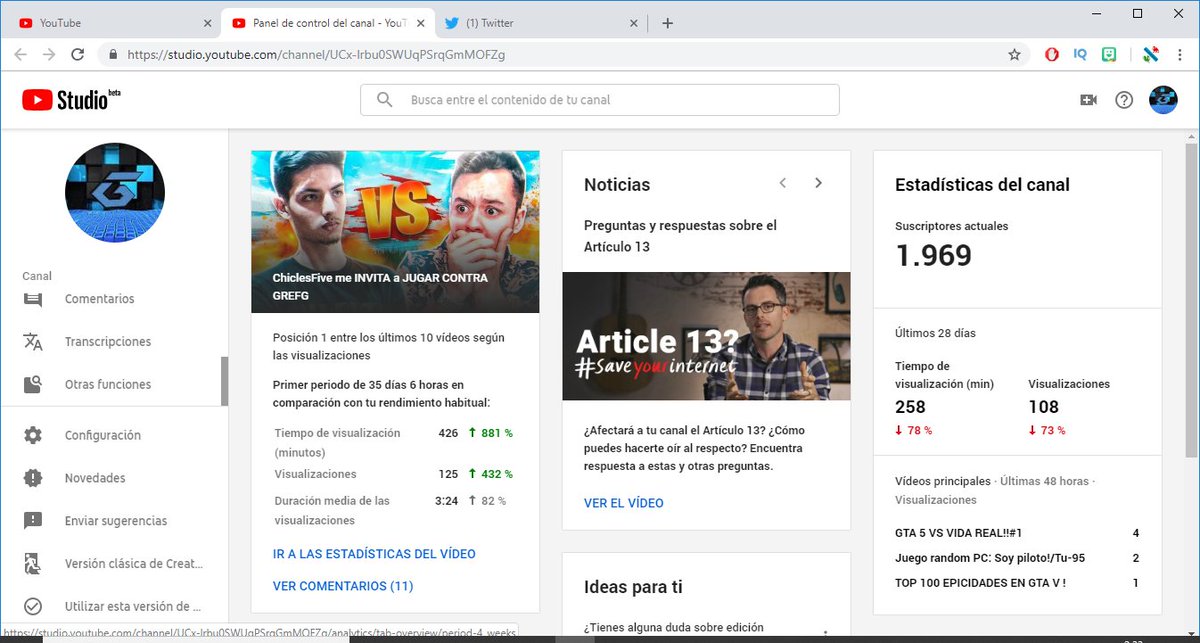Open Juego random PC: Soy piloto video
Screen dimensions: 1200x643
[x=990, y=558]
